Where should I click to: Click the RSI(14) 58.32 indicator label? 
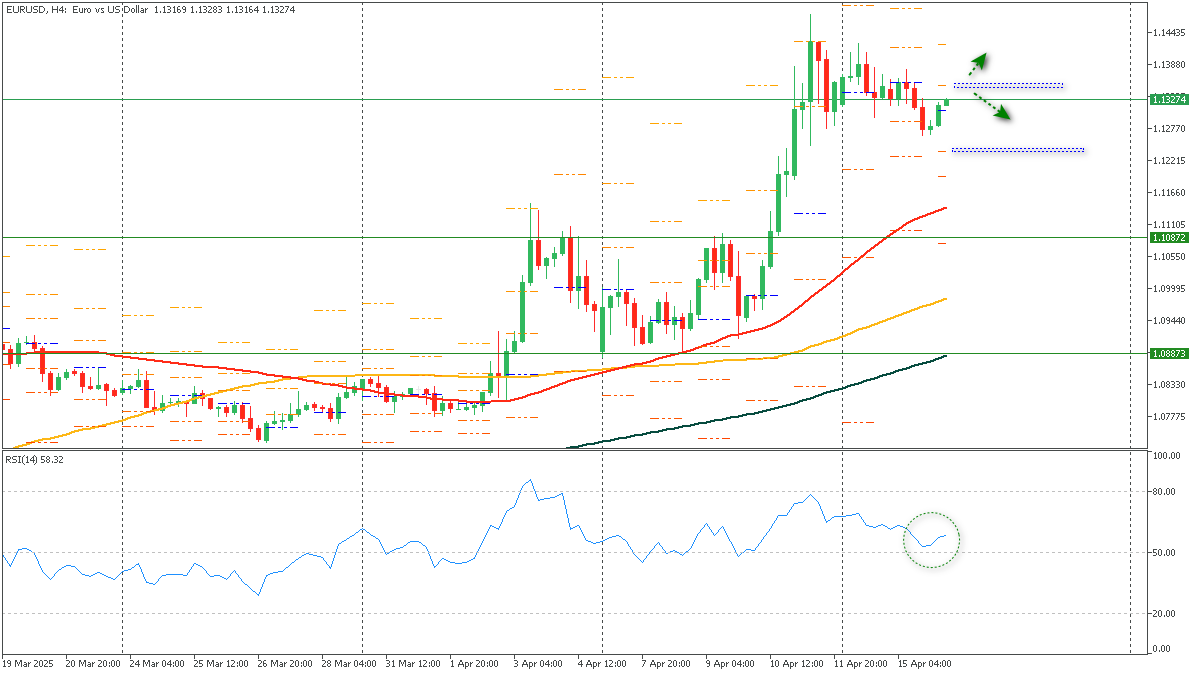(34, 459)
